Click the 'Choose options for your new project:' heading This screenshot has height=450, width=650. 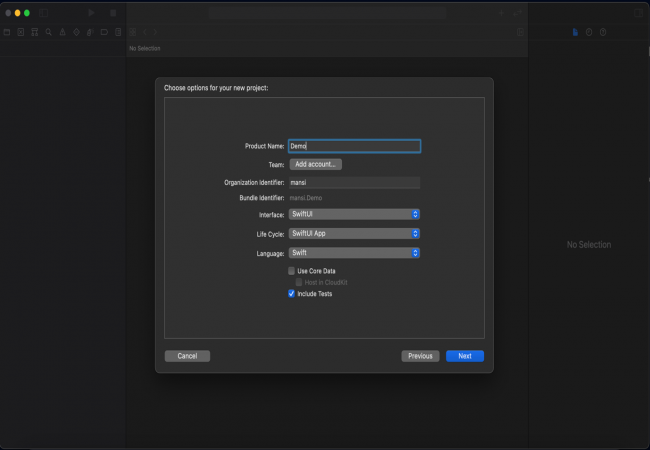216,88
